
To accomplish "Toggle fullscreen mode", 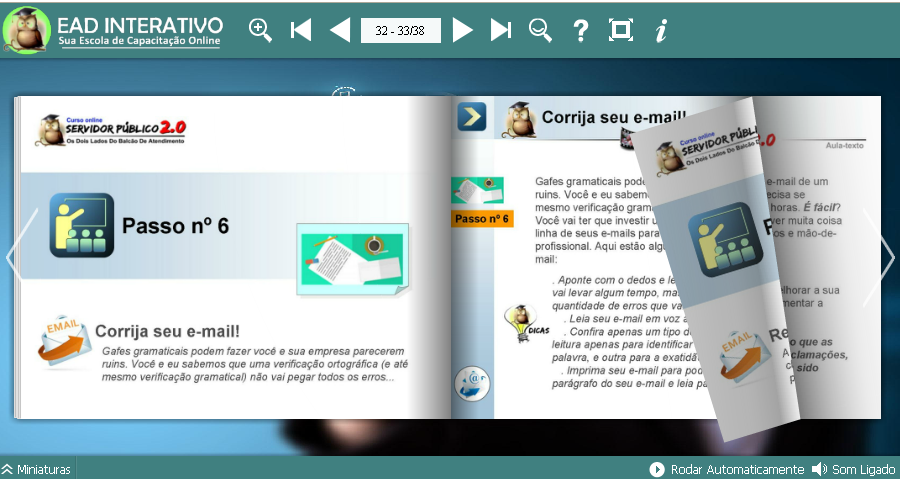I will pyautogui.click(x=620, y=30).
